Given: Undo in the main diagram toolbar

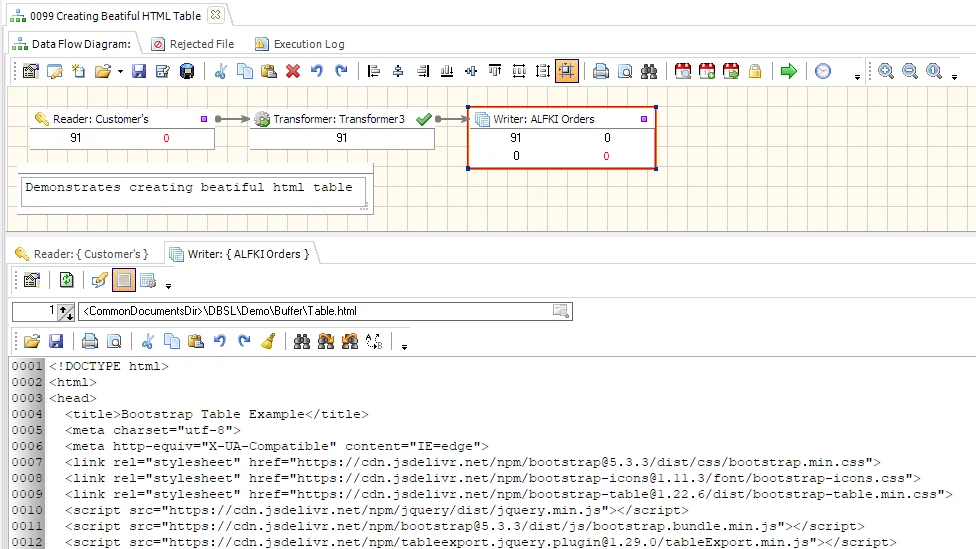Looking at the screenshot, I should 317,71.
